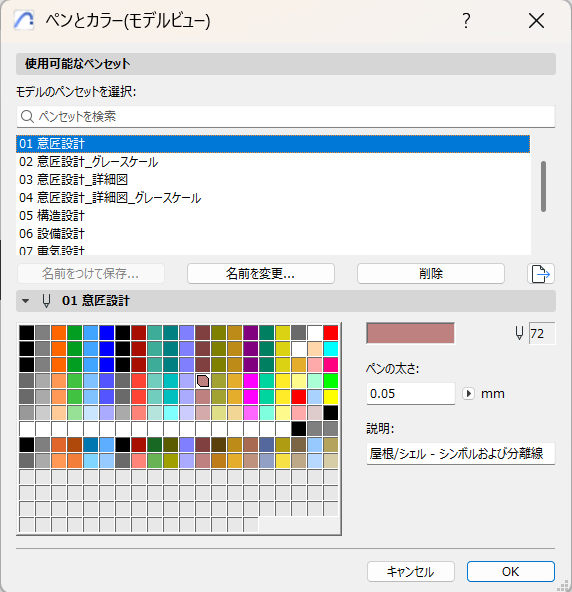This screenshot has height=592, width=572.
Task: Click the ArchiCAD app icon in the title bar
Action: [24, 20]
